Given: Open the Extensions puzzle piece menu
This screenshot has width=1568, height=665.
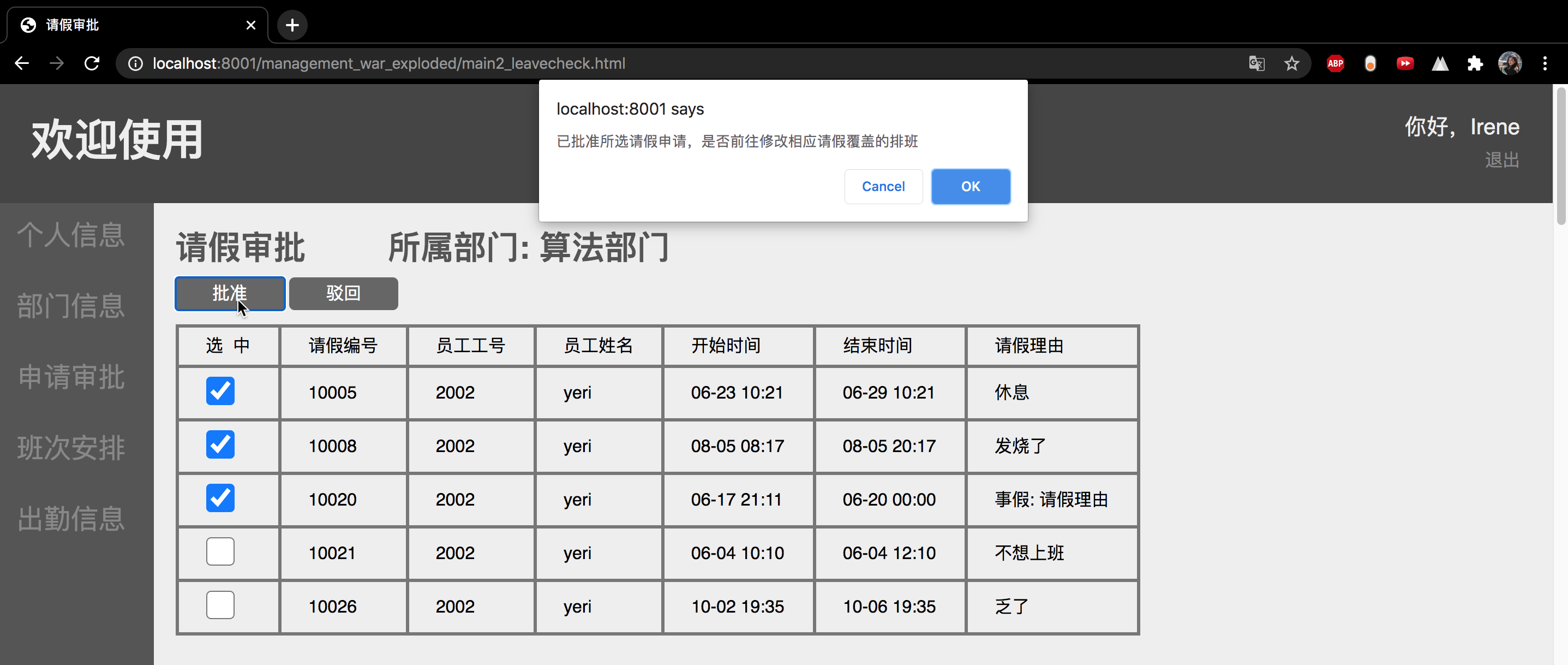Looking at the screenshot, I should [x=1475, y=63].
